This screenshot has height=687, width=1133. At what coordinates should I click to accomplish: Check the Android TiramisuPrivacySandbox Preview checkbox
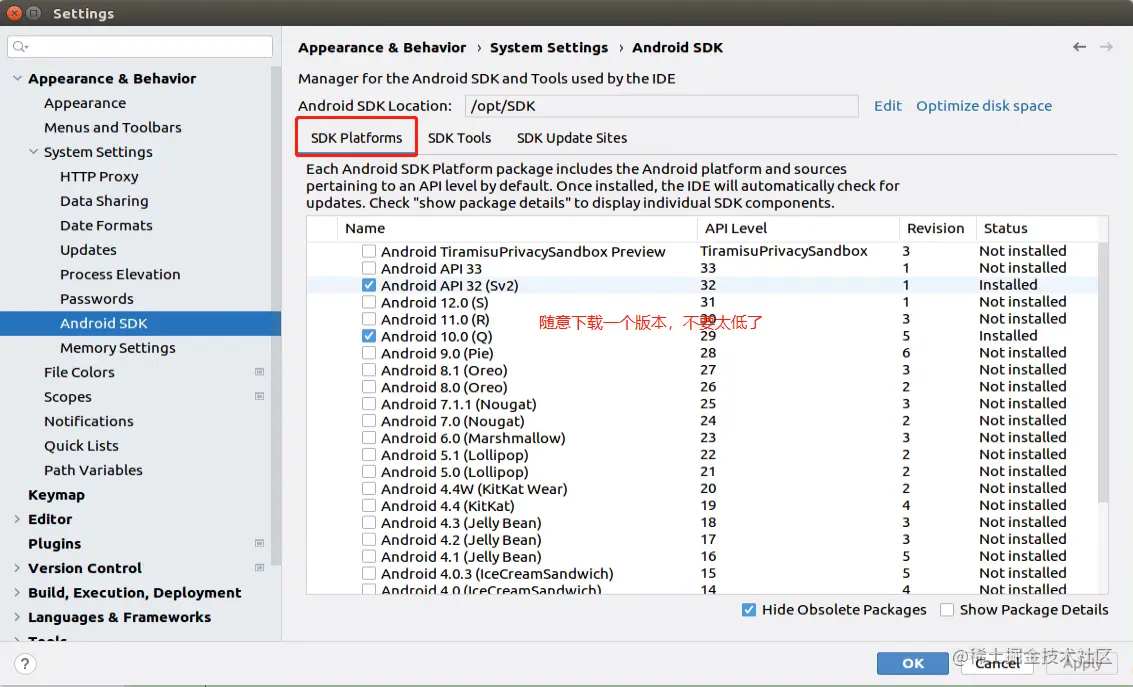(x=369, y=251)
